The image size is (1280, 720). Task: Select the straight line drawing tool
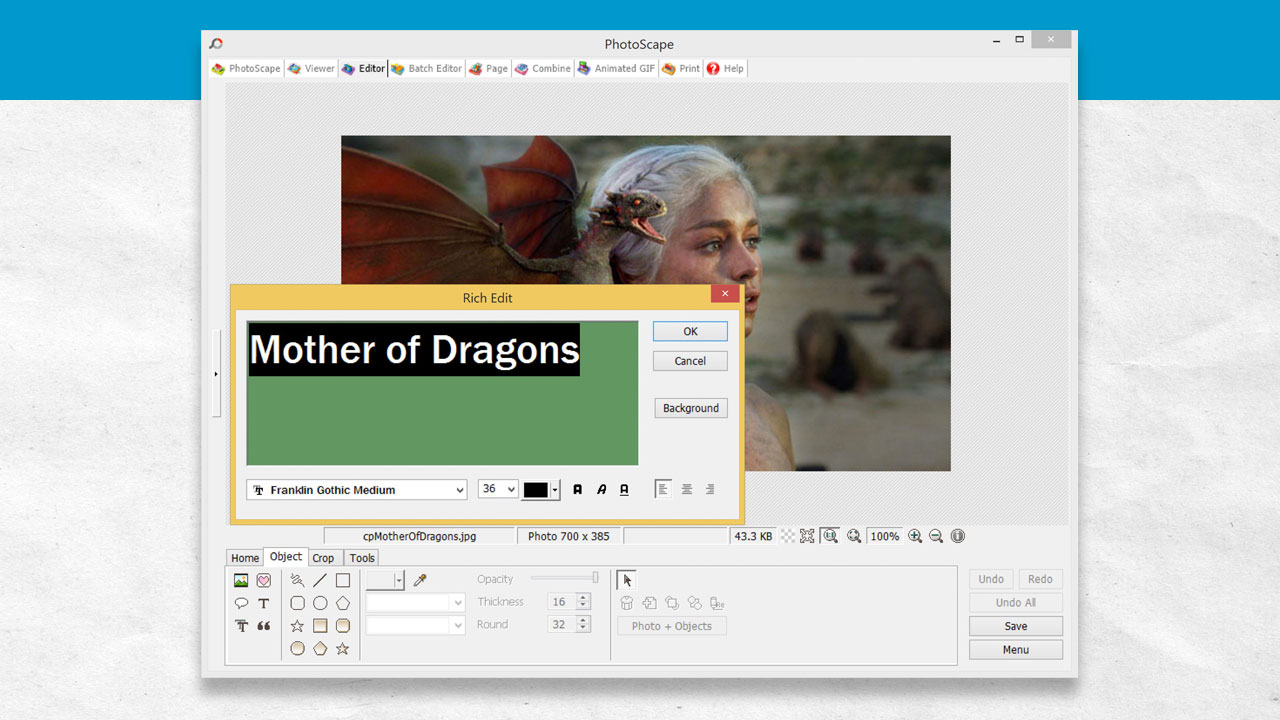[320, 580]
